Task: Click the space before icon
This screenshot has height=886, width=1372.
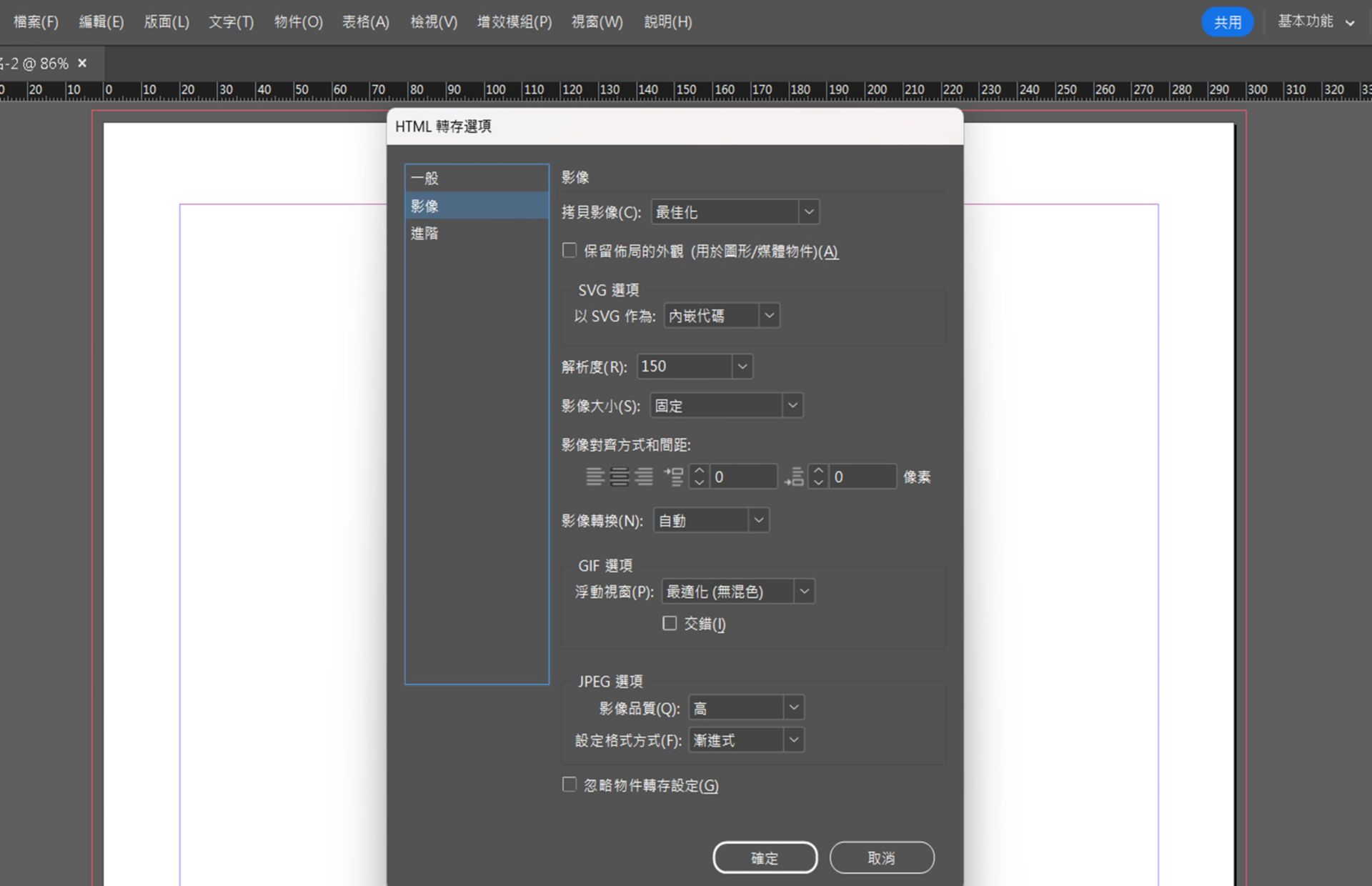Action: click(x=673, y=477)
